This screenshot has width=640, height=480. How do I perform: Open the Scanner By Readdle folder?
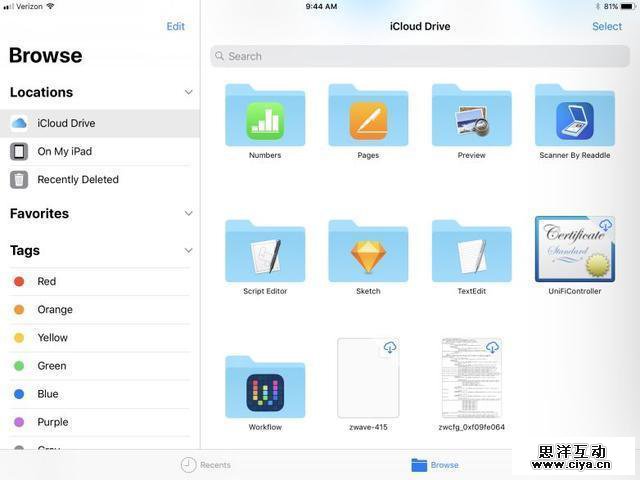(574, 118)
